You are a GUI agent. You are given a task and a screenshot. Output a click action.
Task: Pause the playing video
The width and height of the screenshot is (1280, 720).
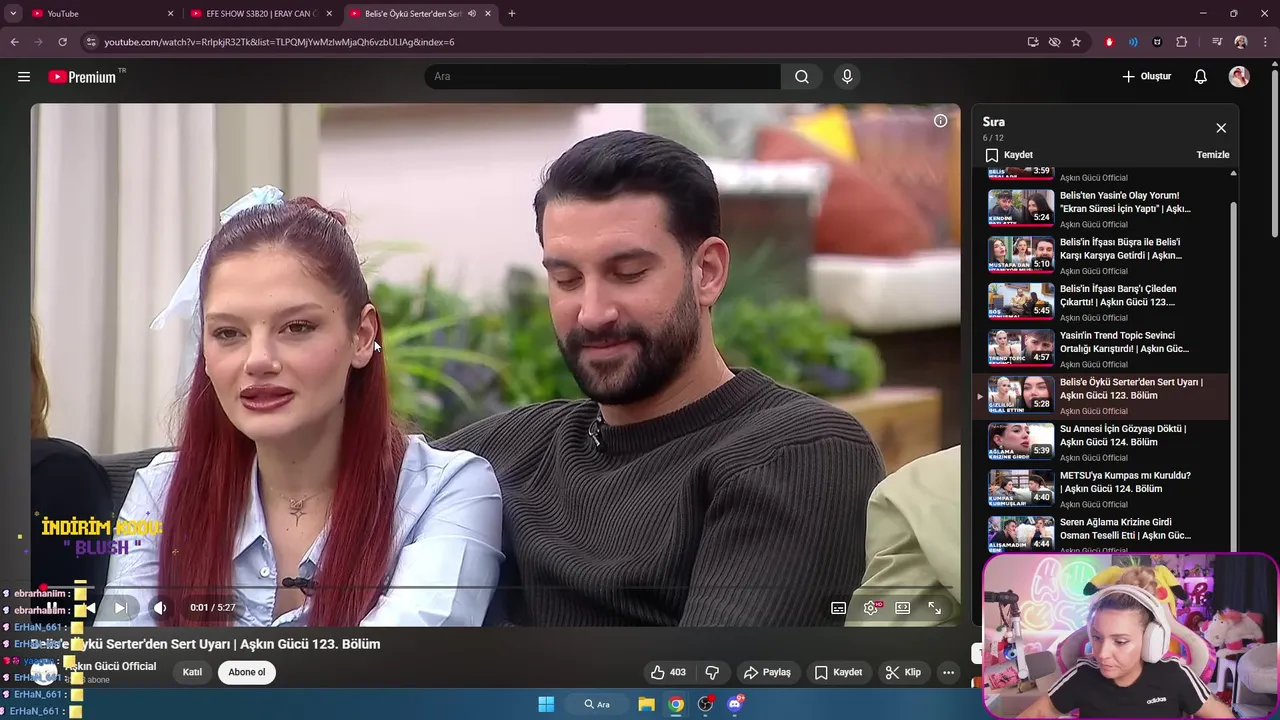[52, 608]
